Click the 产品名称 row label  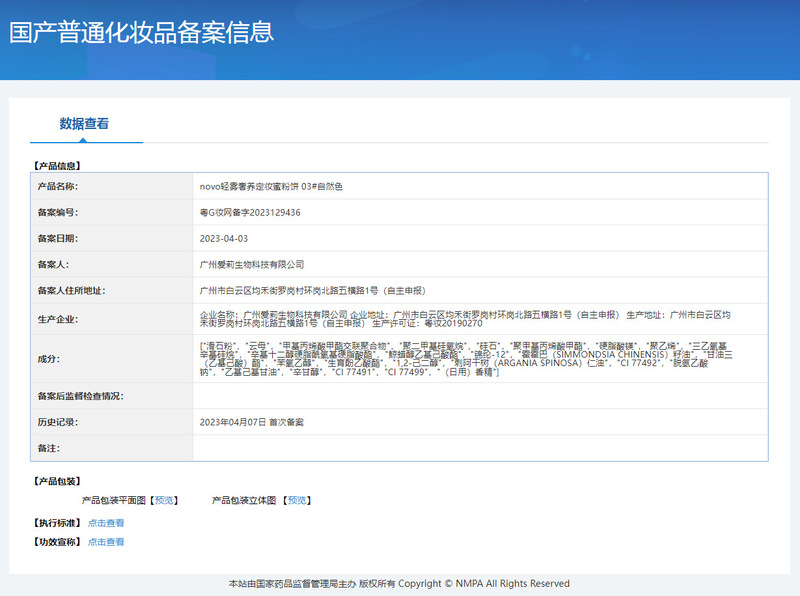coord(57,187)
